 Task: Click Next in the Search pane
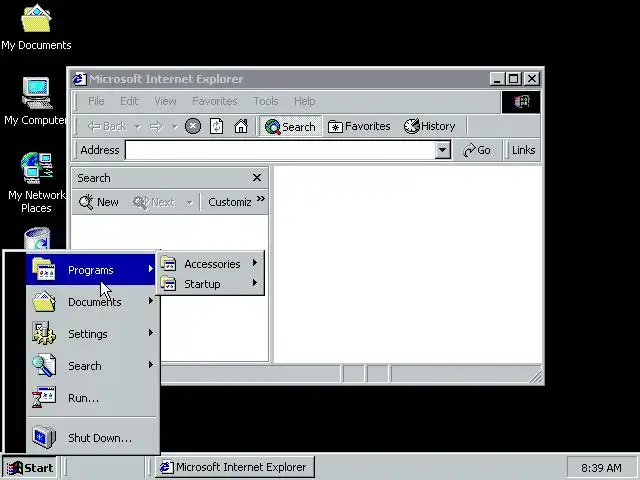click(x=154, y=202)
